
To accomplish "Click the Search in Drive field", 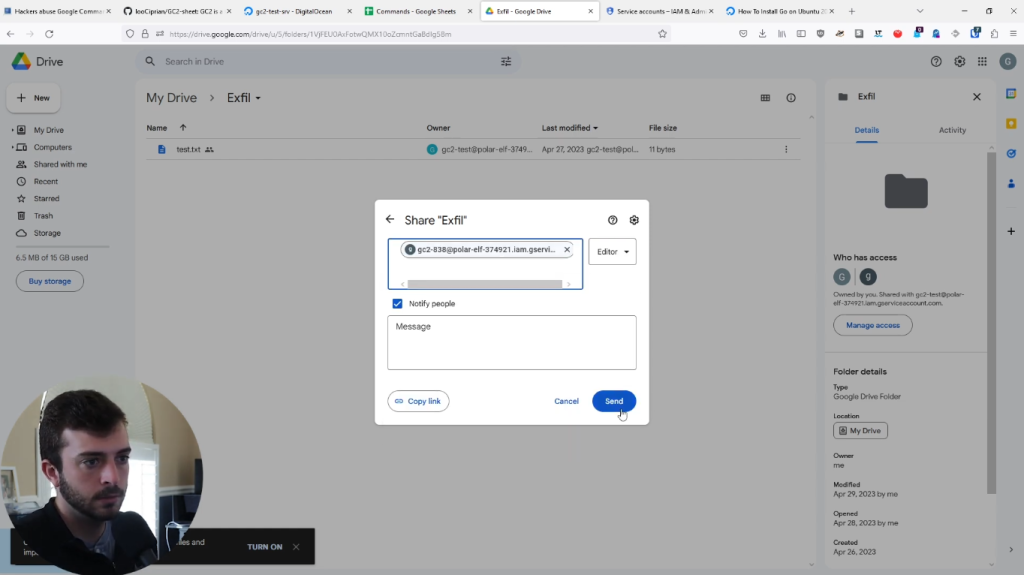I will (x=327, y=61).
